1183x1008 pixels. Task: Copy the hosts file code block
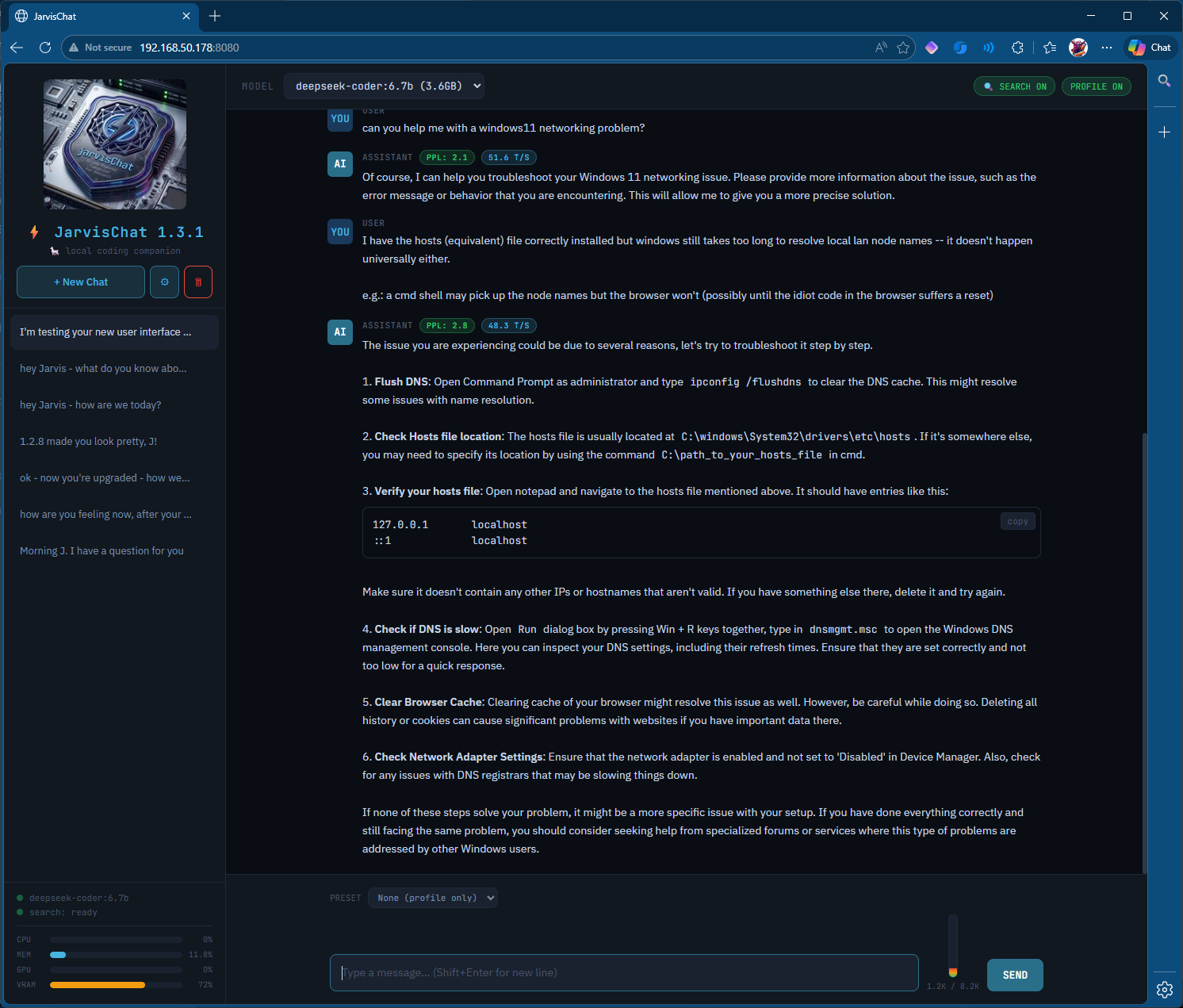(x=1017, y=521)
